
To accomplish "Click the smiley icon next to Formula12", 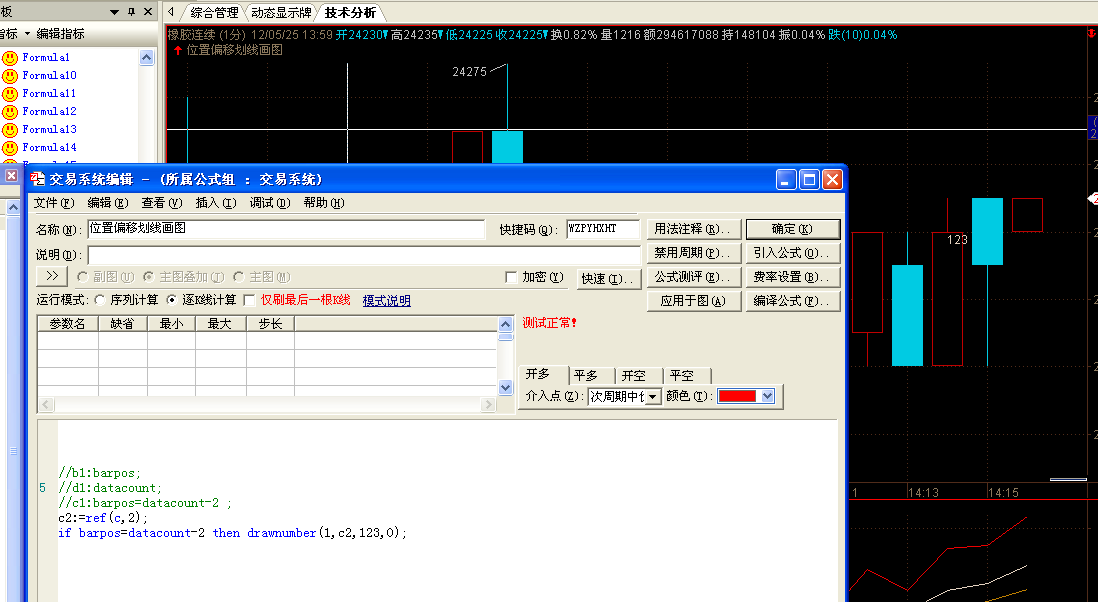I will click(x=10, y=112).
